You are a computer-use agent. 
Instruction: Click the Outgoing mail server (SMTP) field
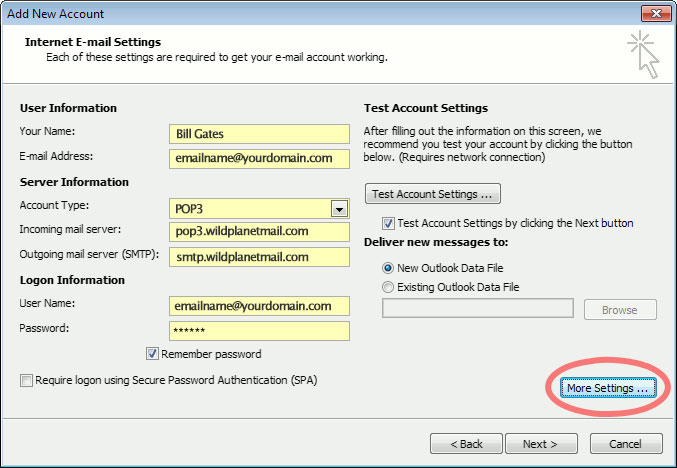[259, 256]
